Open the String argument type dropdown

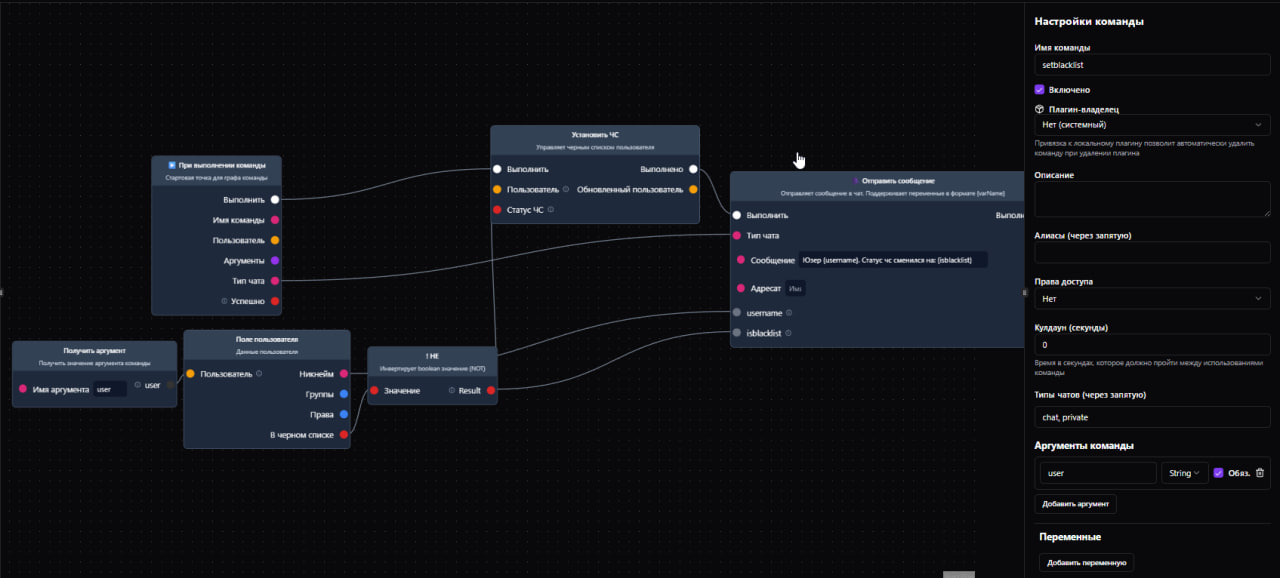coord(1184,473)
